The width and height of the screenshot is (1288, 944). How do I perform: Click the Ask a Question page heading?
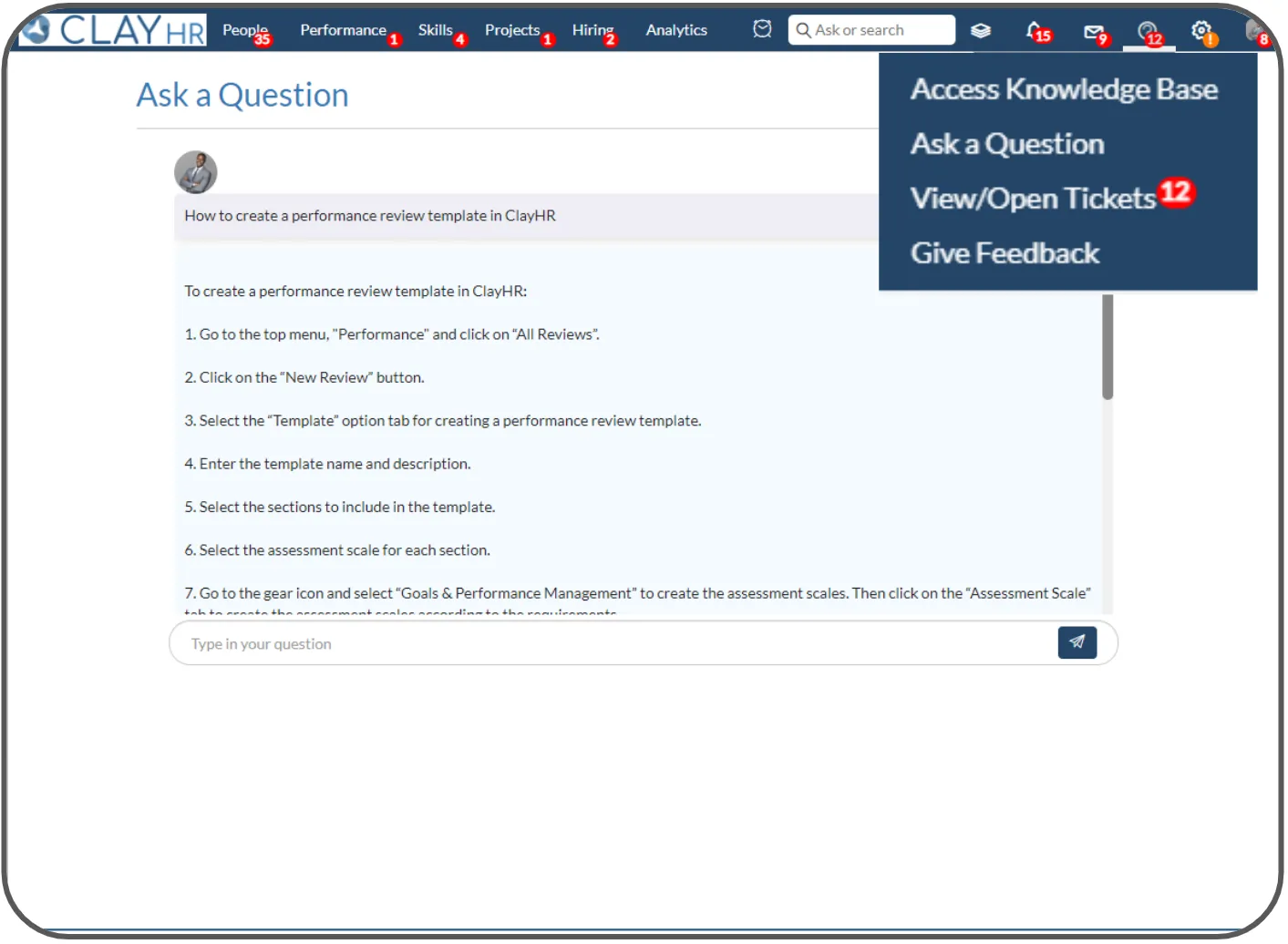pos(242,95)
